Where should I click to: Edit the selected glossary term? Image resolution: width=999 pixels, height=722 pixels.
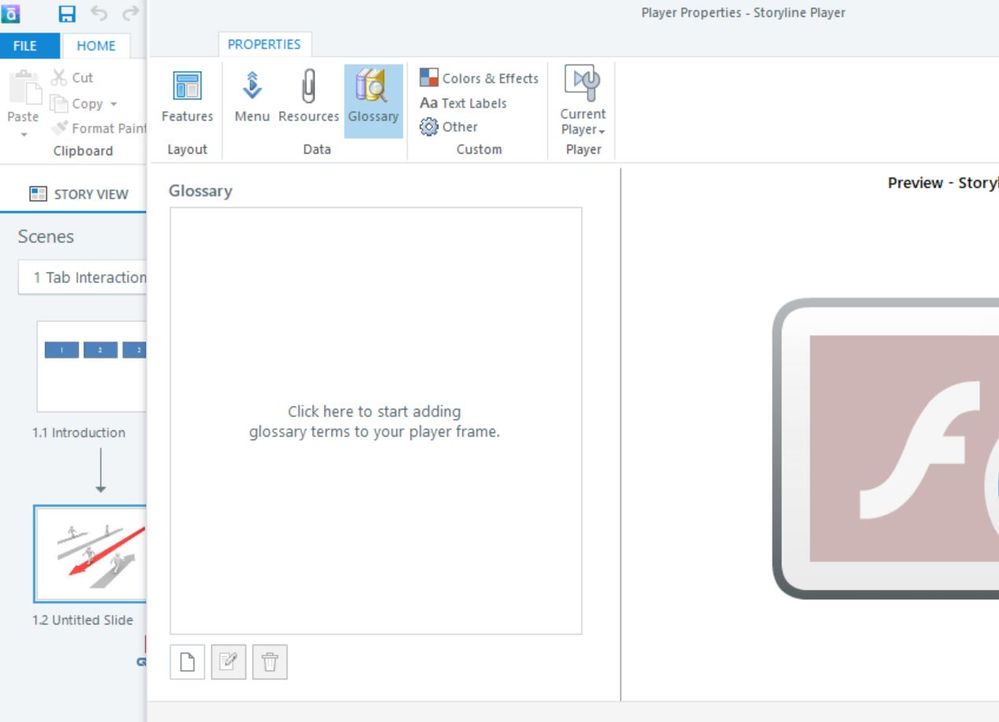pyautogui.click(x=229, y=662)
